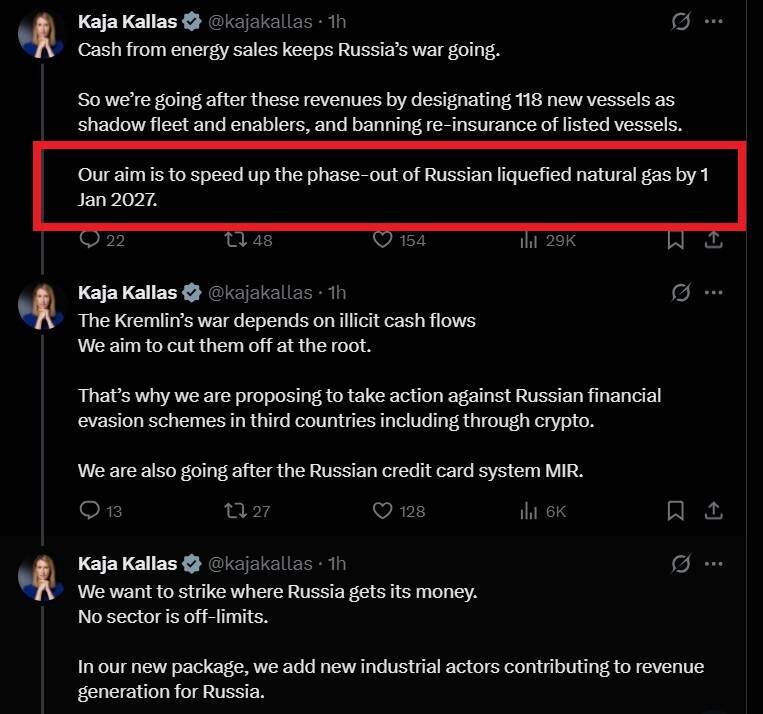Viewport: 763px width, 714px height.
Task: Open Grok icon on third post
Action: click(x=681, y=563)
